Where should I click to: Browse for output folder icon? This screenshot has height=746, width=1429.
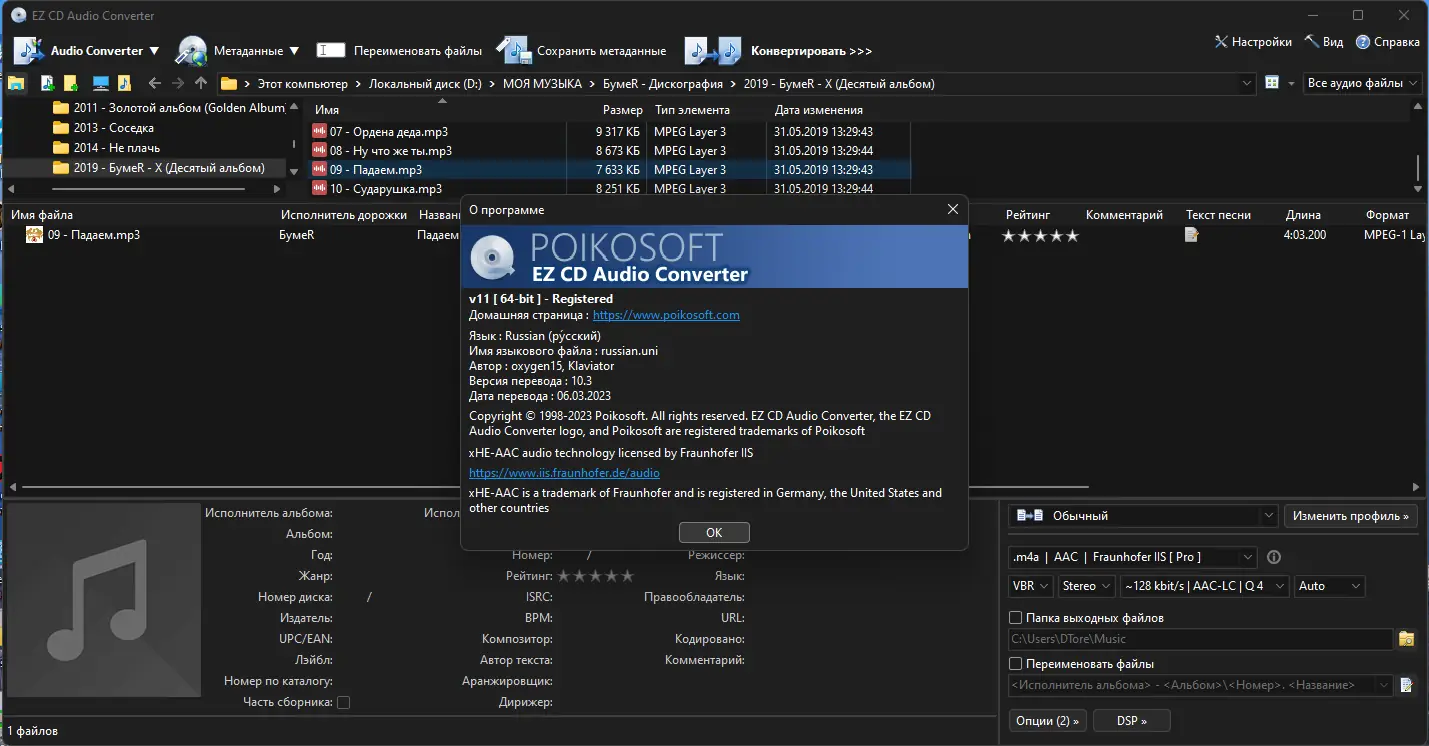[1406, 639]
